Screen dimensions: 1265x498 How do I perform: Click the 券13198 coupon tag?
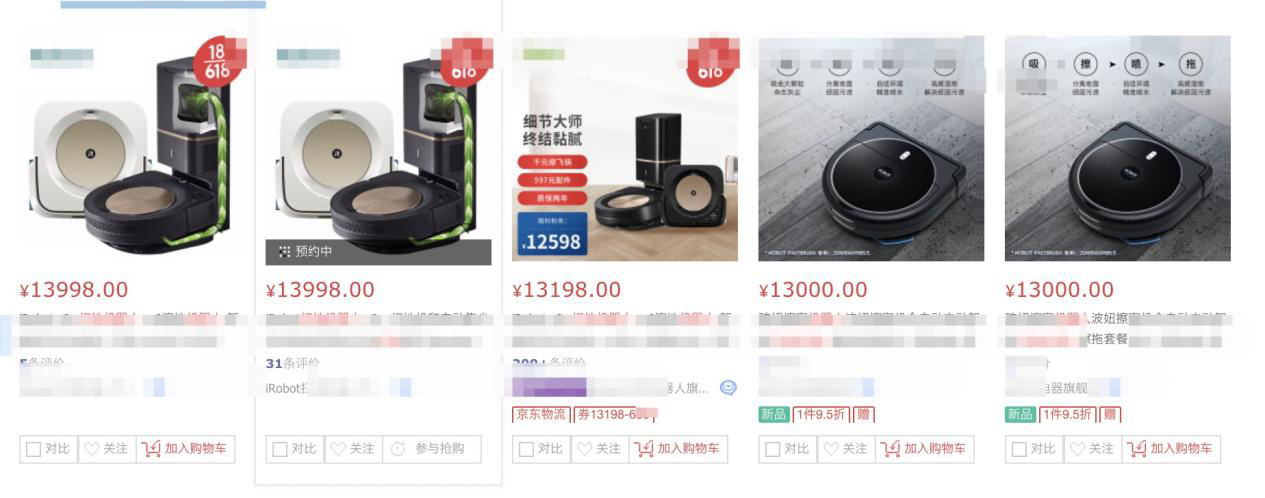(x=615, y=414)
